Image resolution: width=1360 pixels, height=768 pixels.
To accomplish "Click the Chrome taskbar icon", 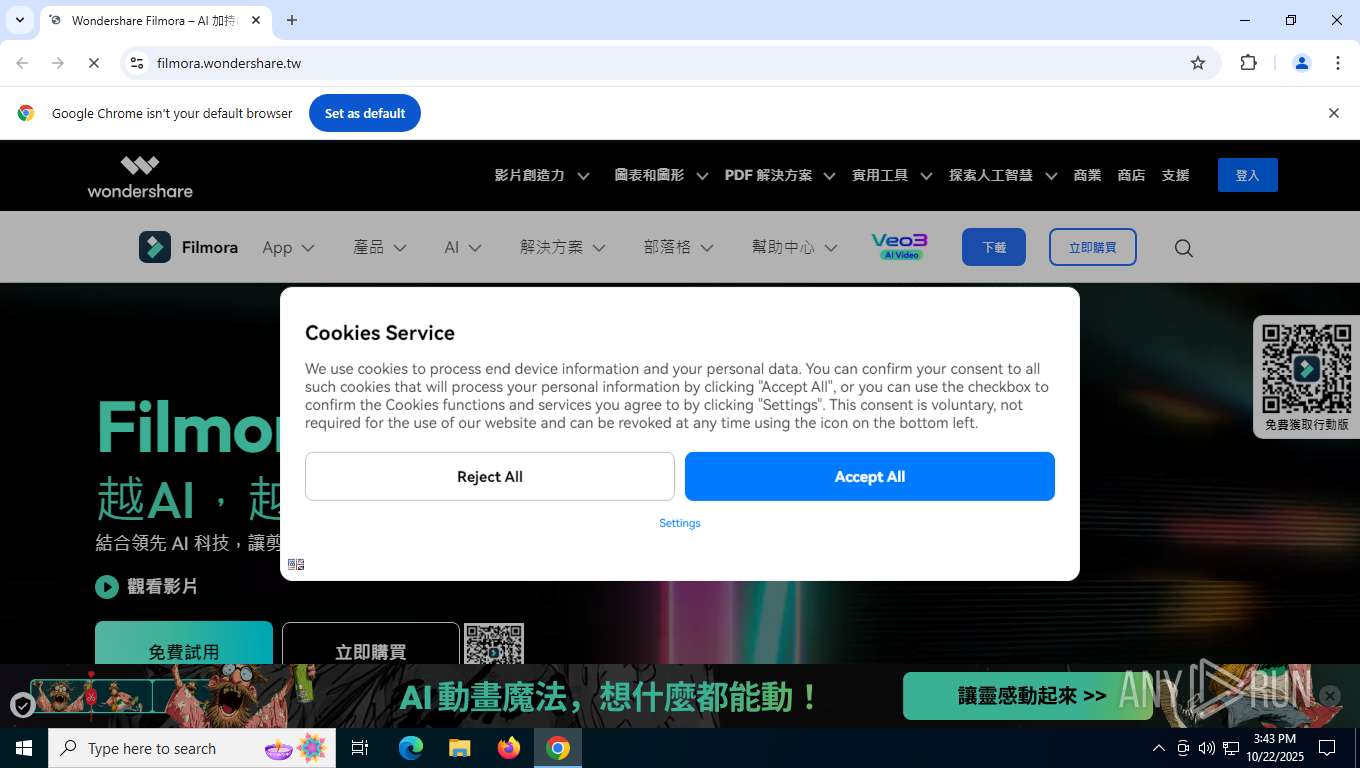I will pyautogui.click(x=558, y=748).
